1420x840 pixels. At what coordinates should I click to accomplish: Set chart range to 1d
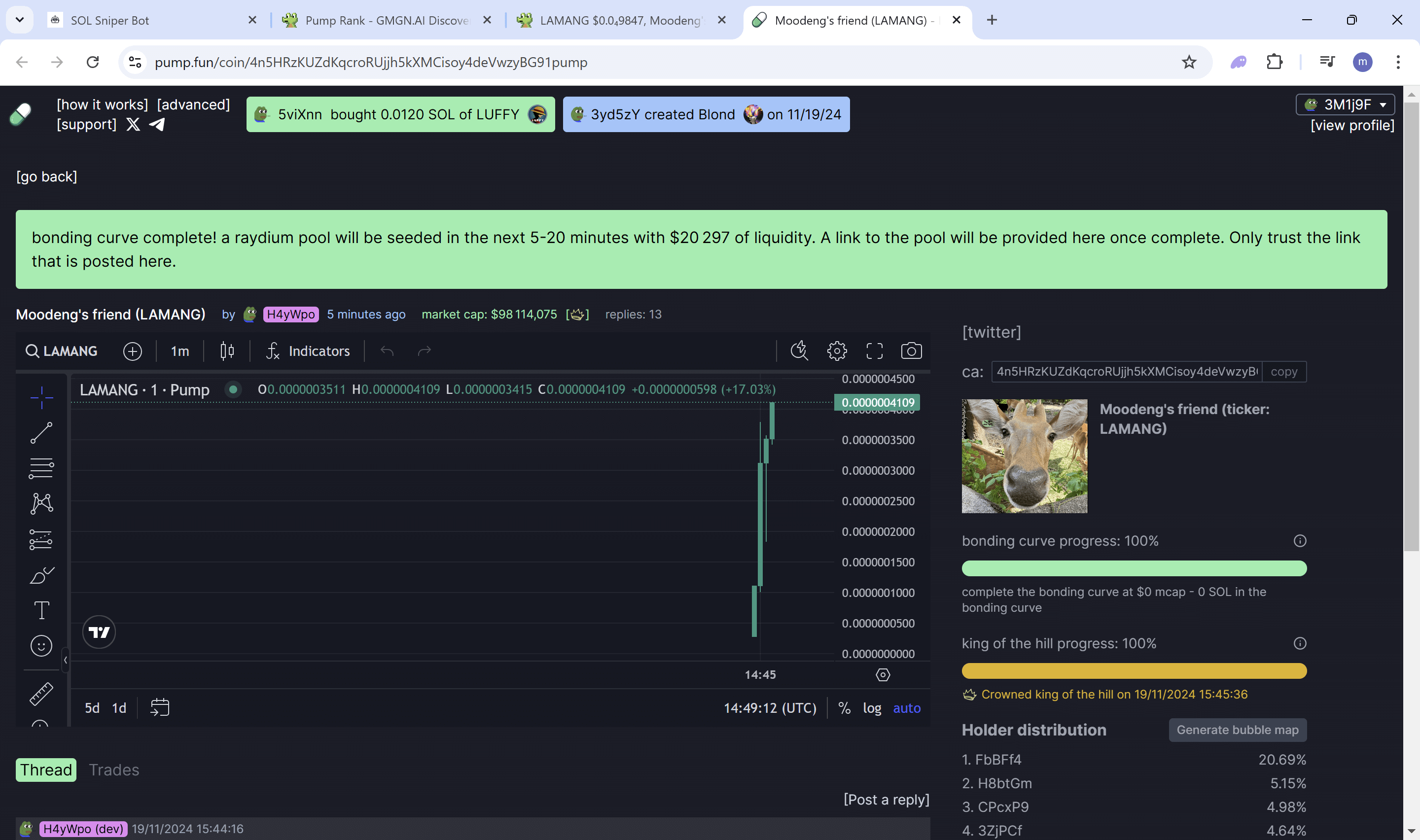[119, 708]
